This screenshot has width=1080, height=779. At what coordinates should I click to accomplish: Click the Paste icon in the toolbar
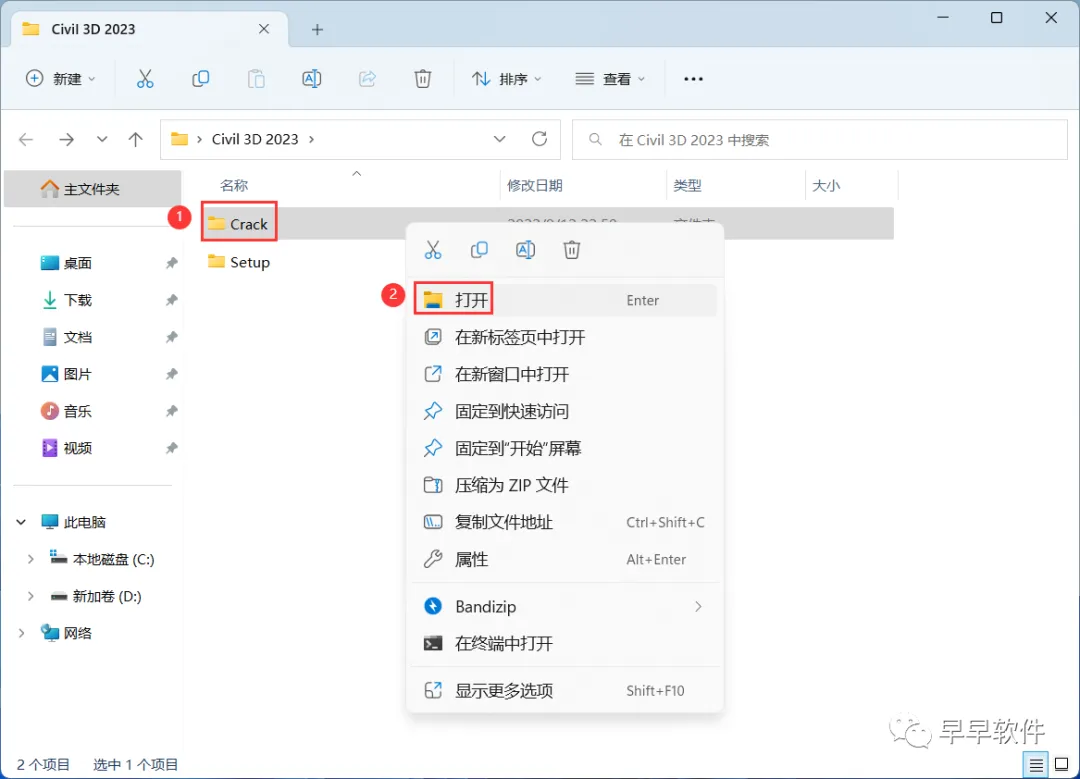[x=256, y=79]
